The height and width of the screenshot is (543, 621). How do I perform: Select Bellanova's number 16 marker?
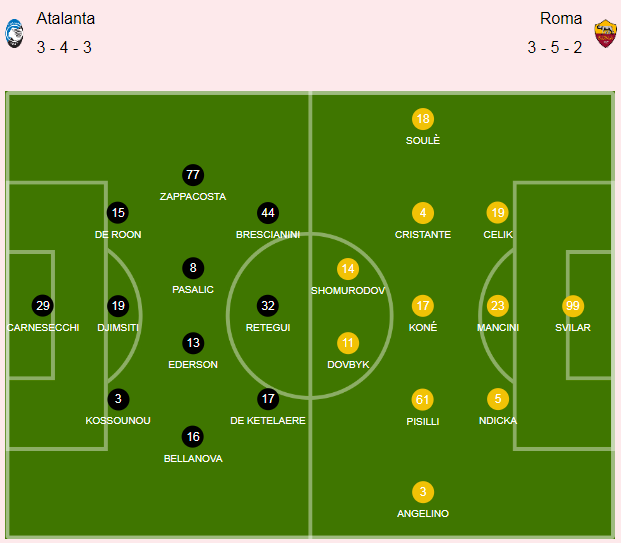coord(193,437)
